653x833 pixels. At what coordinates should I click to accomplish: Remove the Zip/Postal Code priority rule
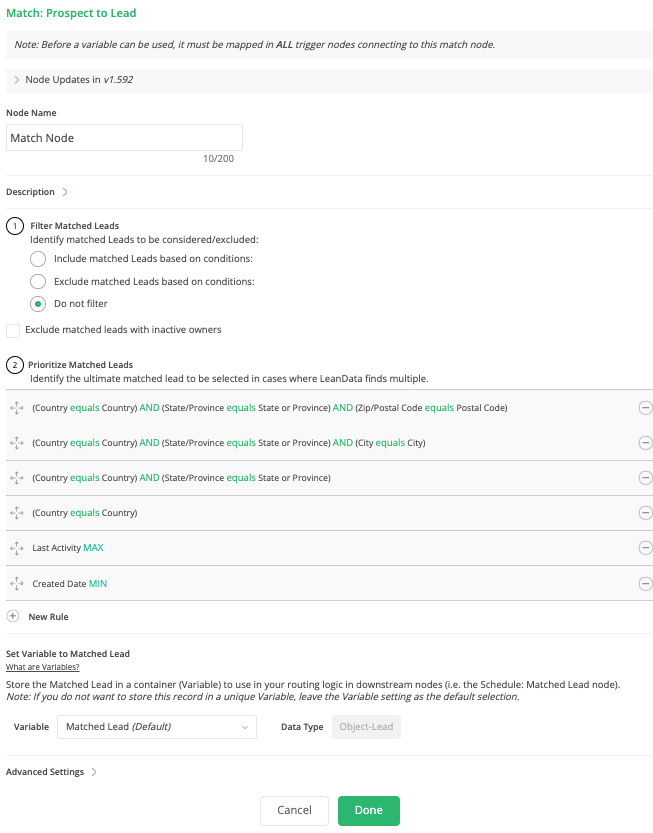point(645,408)
